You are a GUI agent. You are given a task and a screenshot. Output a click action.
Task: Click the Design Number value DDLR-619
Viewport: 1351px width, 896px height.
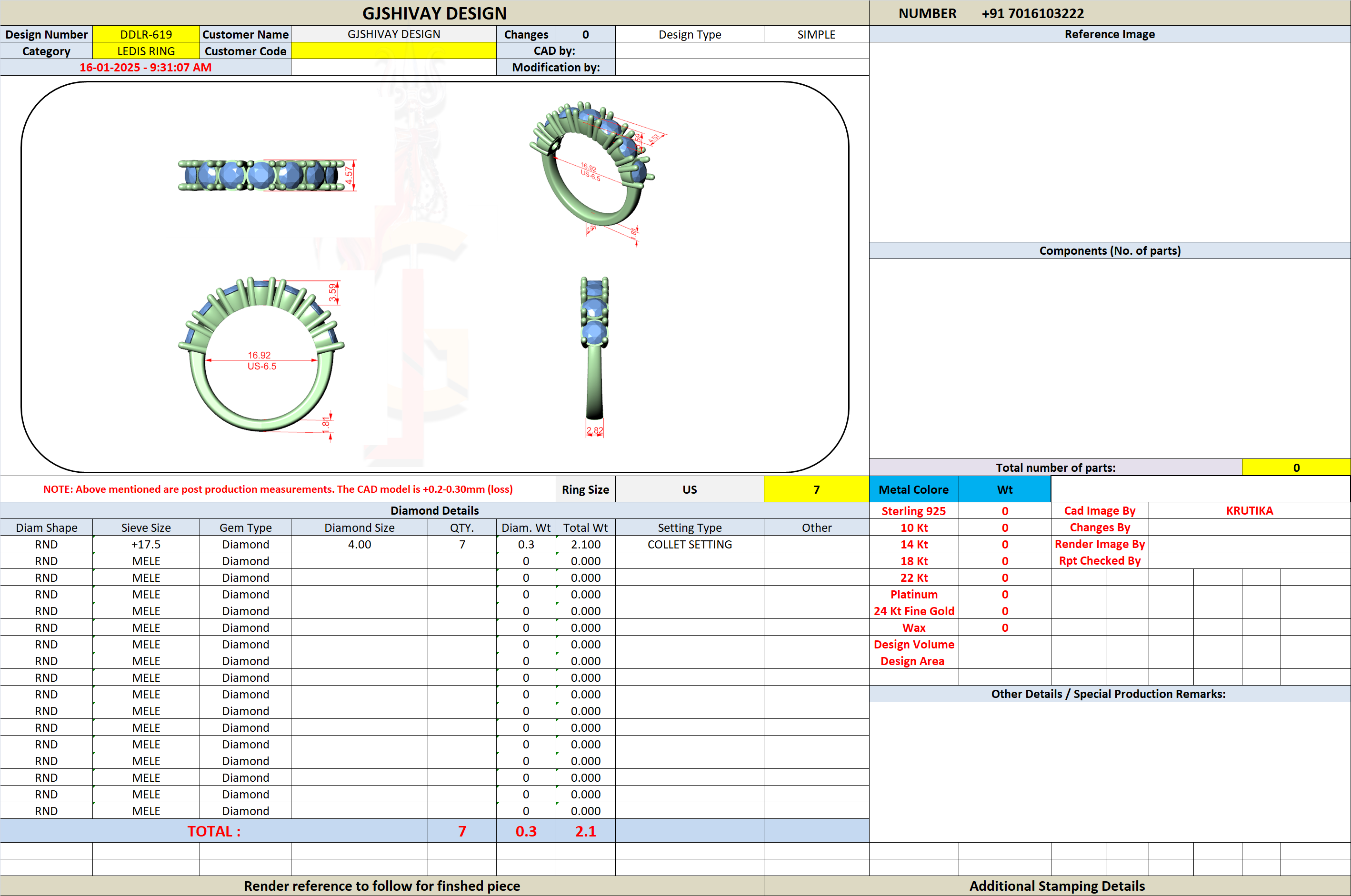pos(146,34)
